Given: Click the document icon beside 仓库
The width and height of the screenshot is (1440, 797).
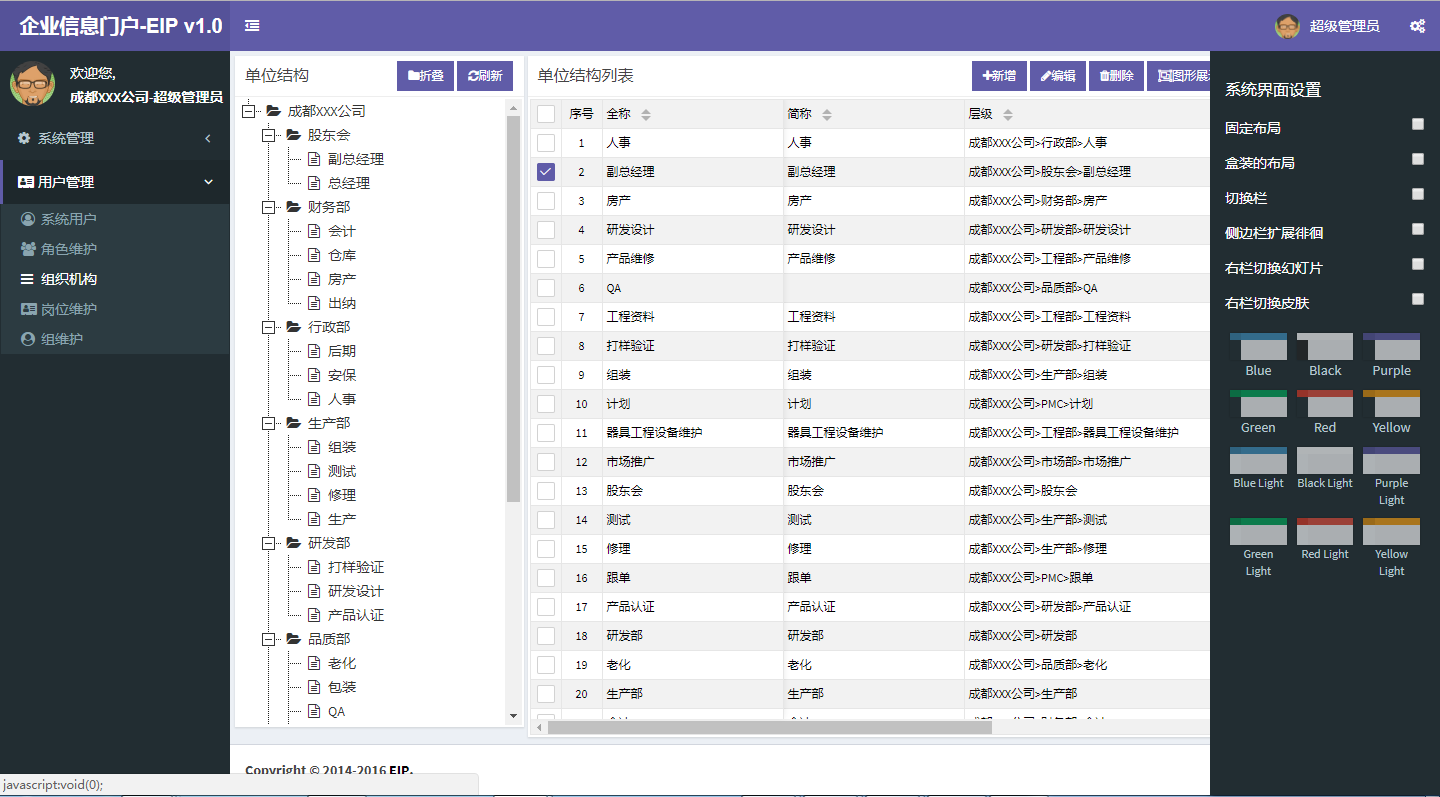Looking at the screenshot, I should (314, 255).
